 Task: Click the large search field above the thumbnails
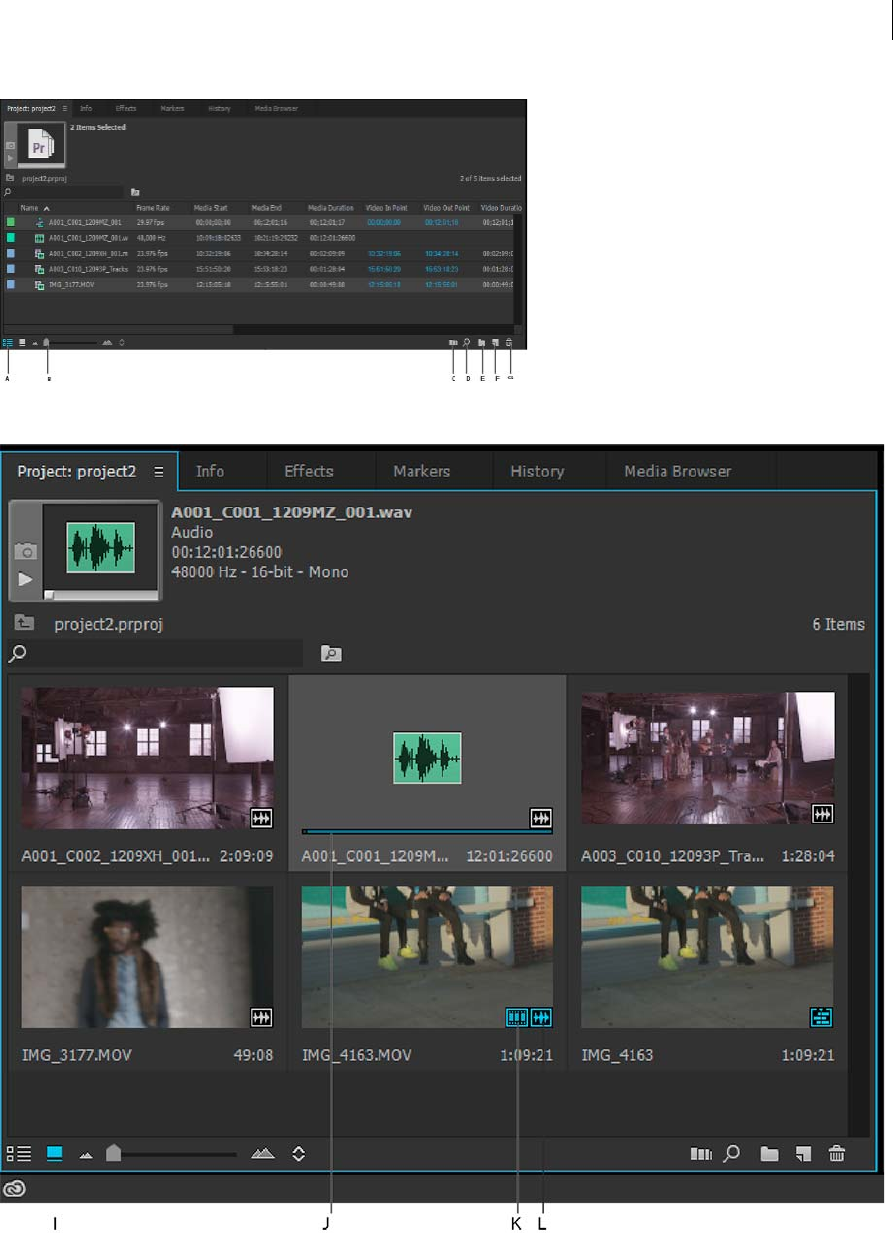160,654
